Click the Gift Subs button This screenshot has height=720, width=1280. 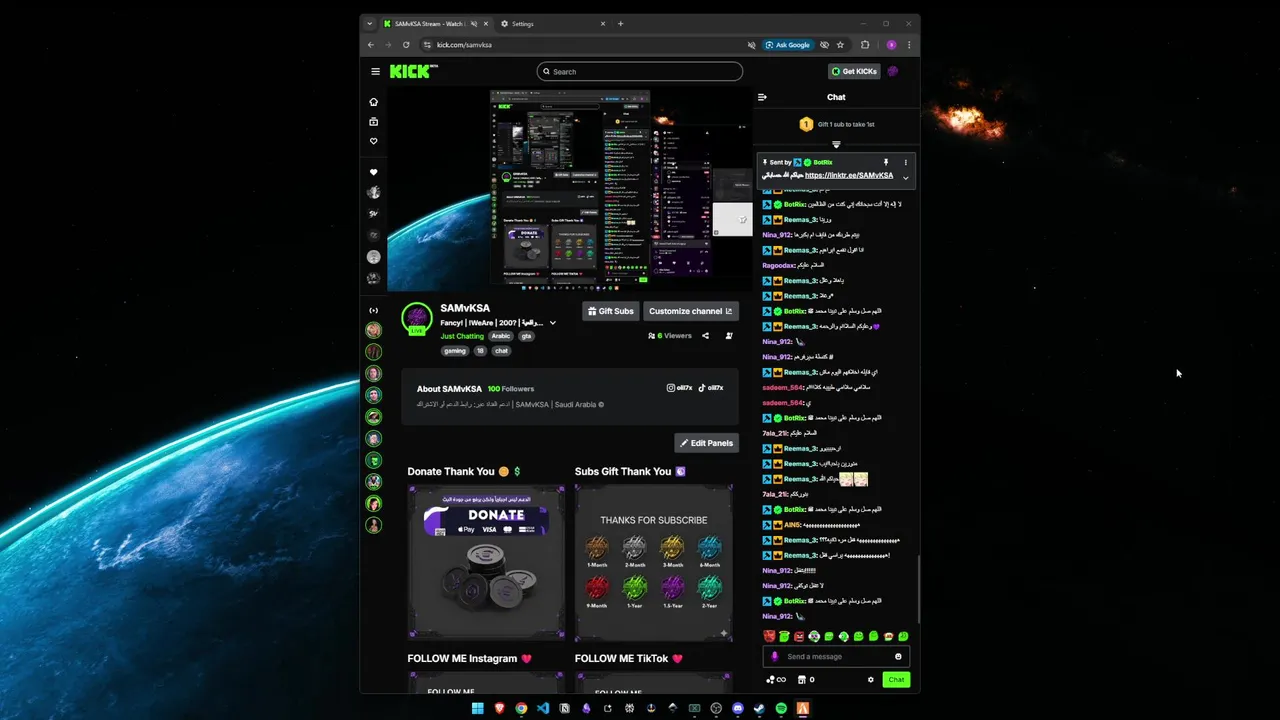coord(610,311)
